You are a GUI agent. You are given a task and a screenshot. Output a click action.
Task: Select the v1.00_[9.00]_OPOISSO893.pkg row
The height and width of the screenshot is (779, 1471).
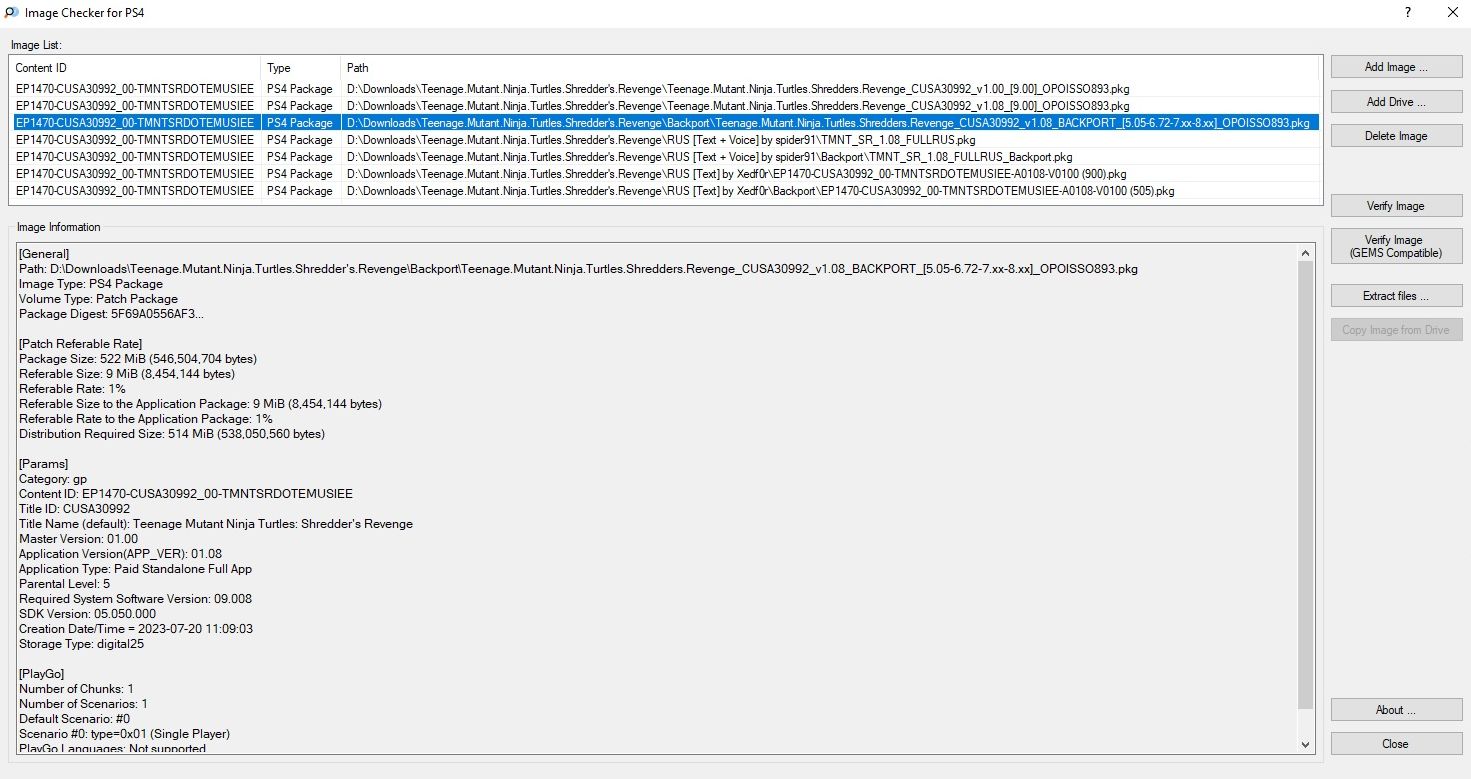tap(665, 89)
